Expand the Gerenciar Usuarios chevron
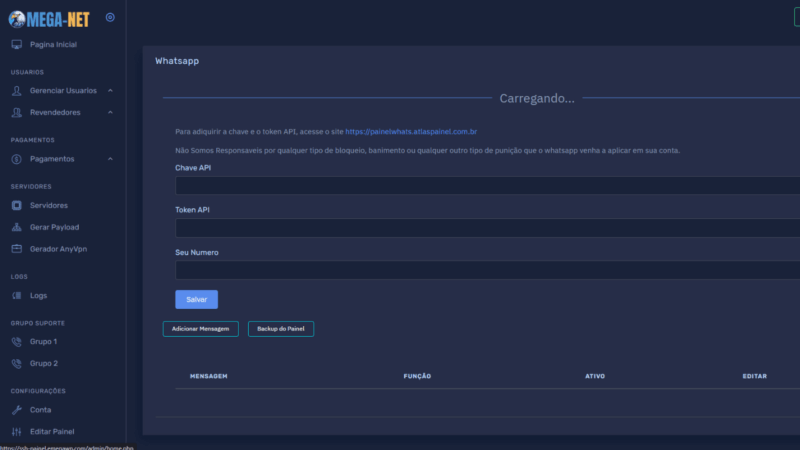The image size is (800, 450). pyautogui.click(x=110, y=91)
